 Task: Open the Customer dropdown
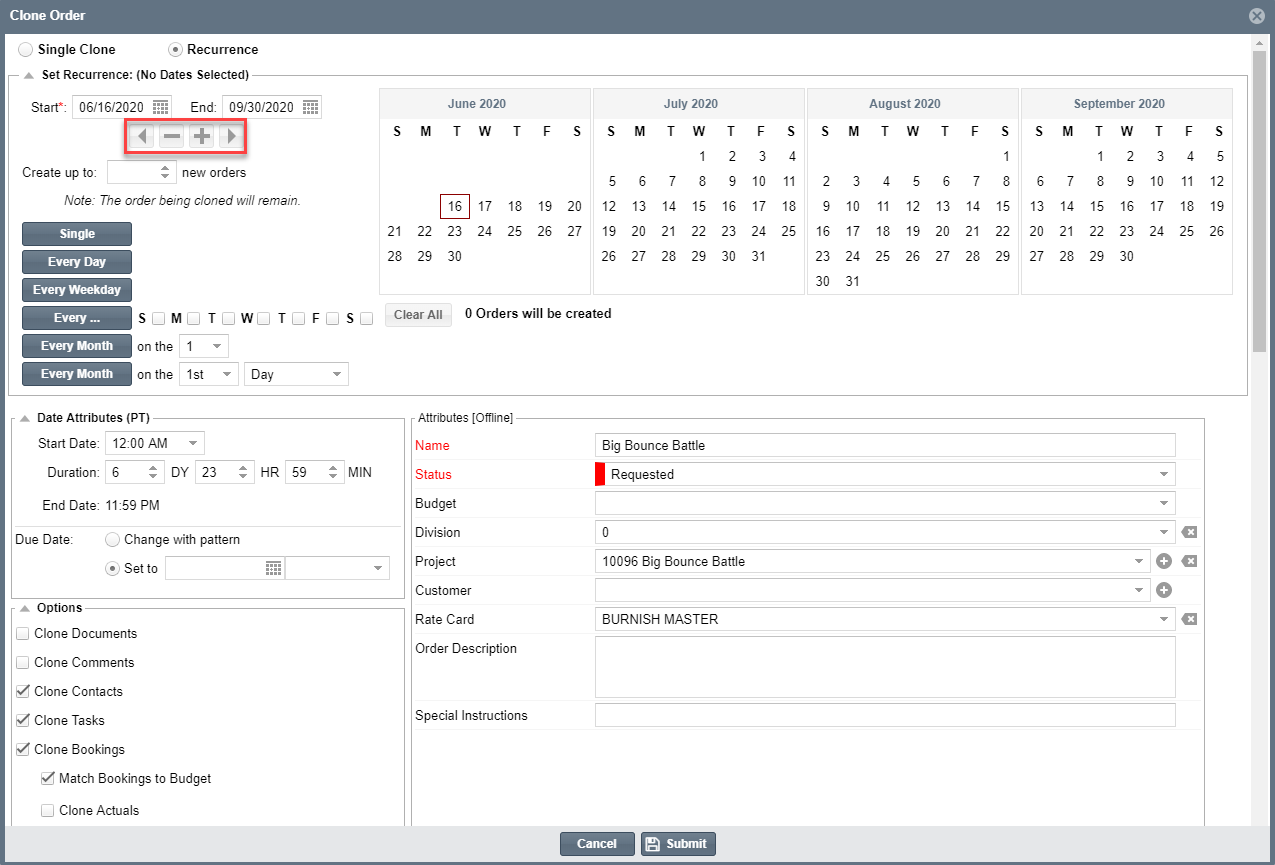click(x=1140, y=591)
